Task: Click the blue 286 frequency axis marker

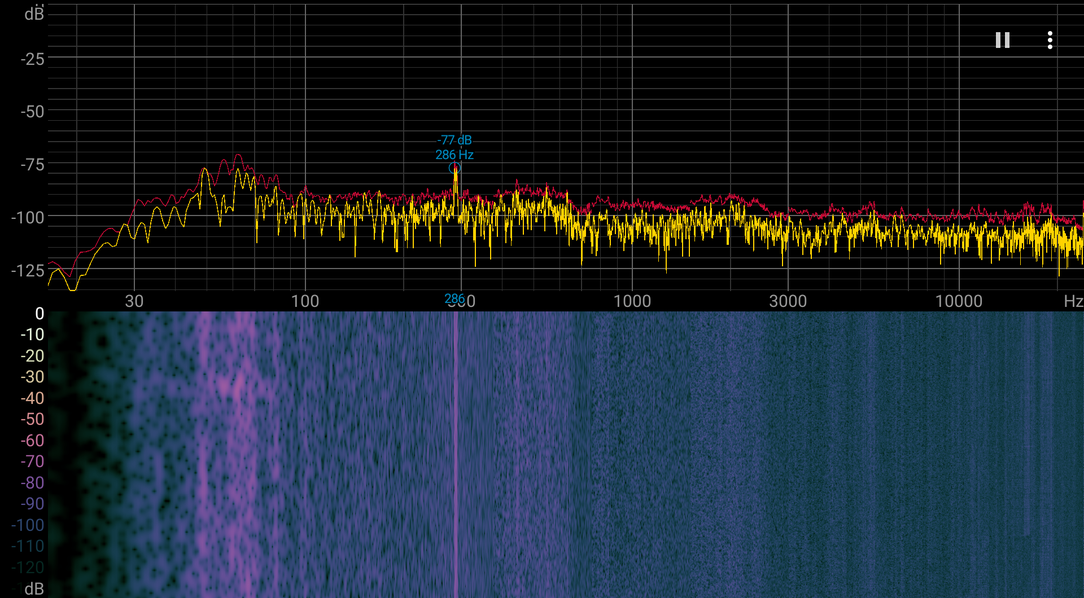Action: (x=454, y=299)
